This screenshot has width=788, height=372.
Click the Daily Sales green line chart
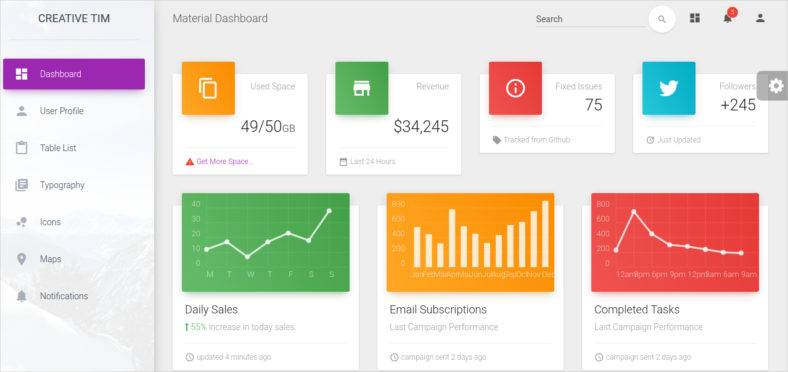tap(265, 242)
